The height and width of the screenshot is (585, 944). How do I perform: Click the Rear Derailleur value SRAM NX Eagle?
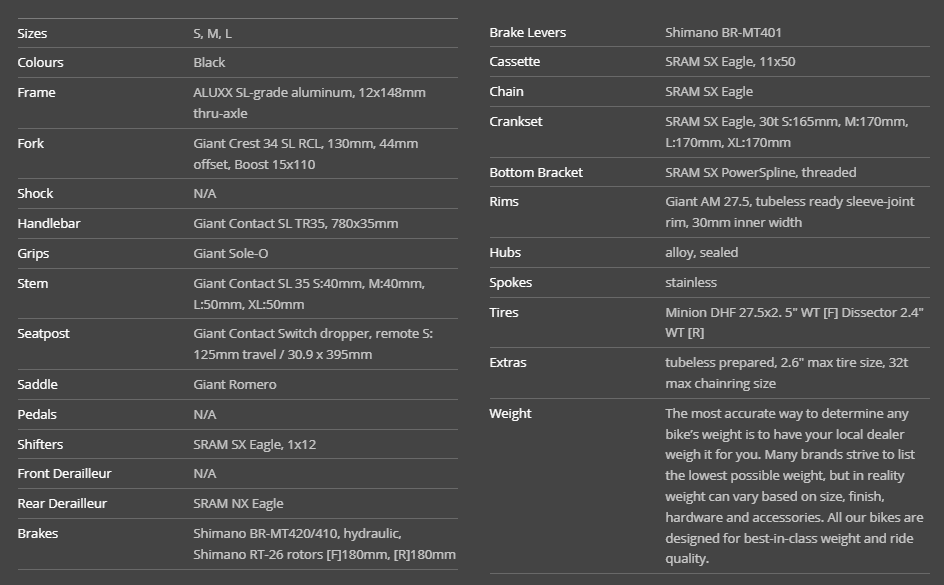coord(238,503)
